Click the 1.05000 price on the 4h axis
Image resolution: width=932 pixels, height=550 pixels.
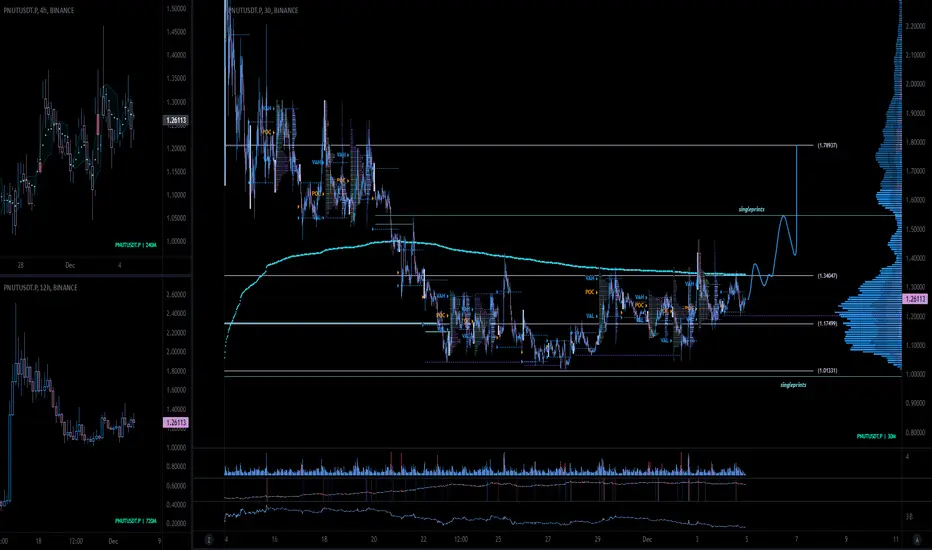[x=176, y=218]
